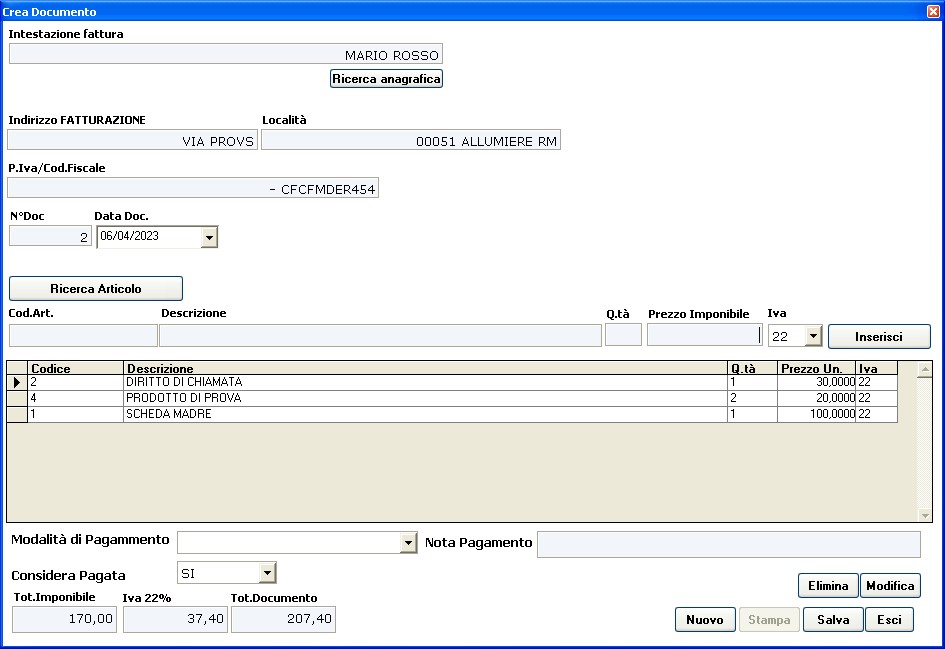Open the Ricerca Articolo search
This screenshot has height=649, width=945.
96,289
